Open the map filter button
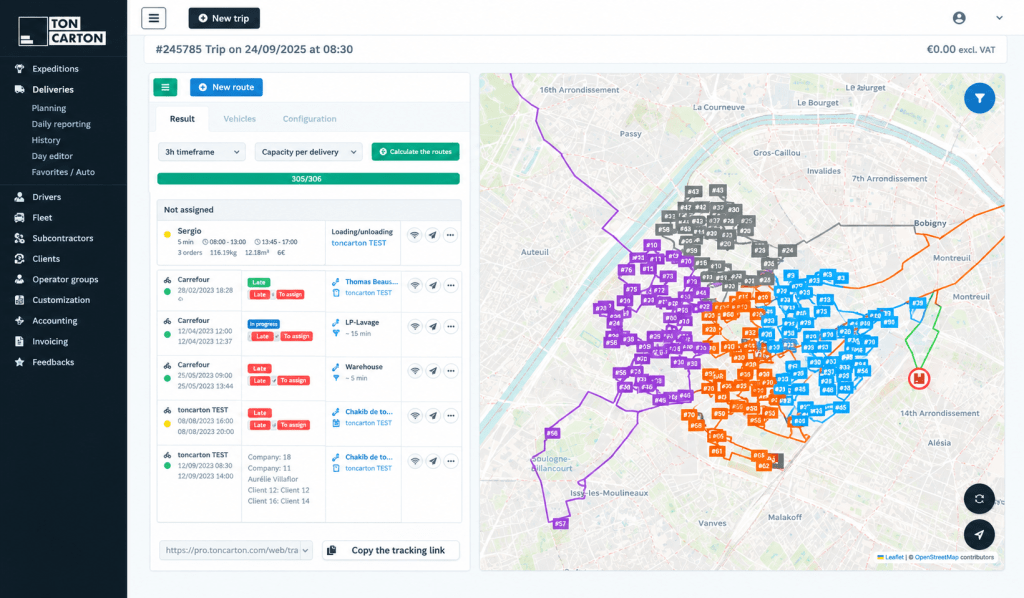1024x598 pixels. click(979, 98)
